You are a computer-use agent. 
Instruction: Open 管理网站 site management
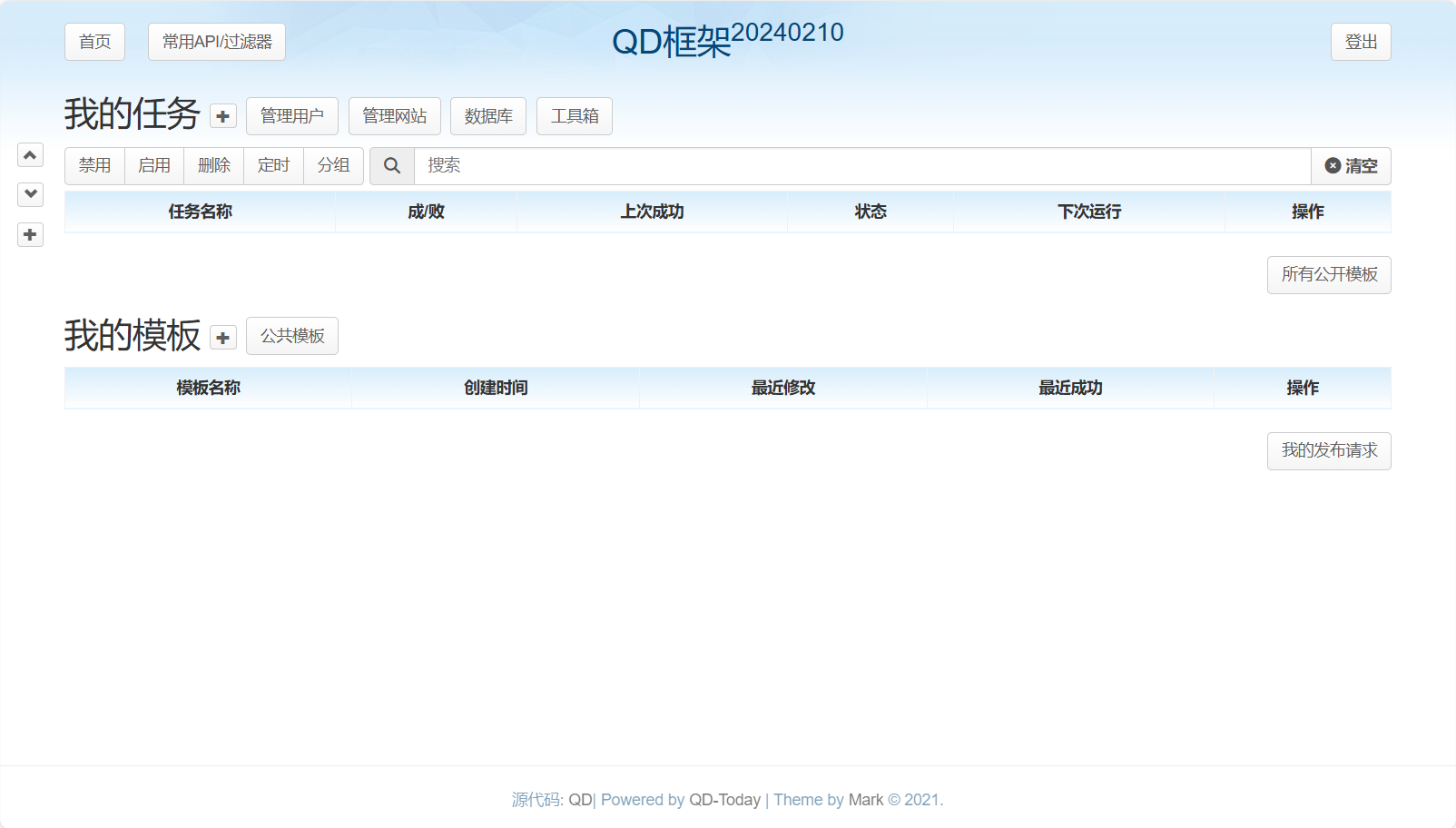(394, 116)
